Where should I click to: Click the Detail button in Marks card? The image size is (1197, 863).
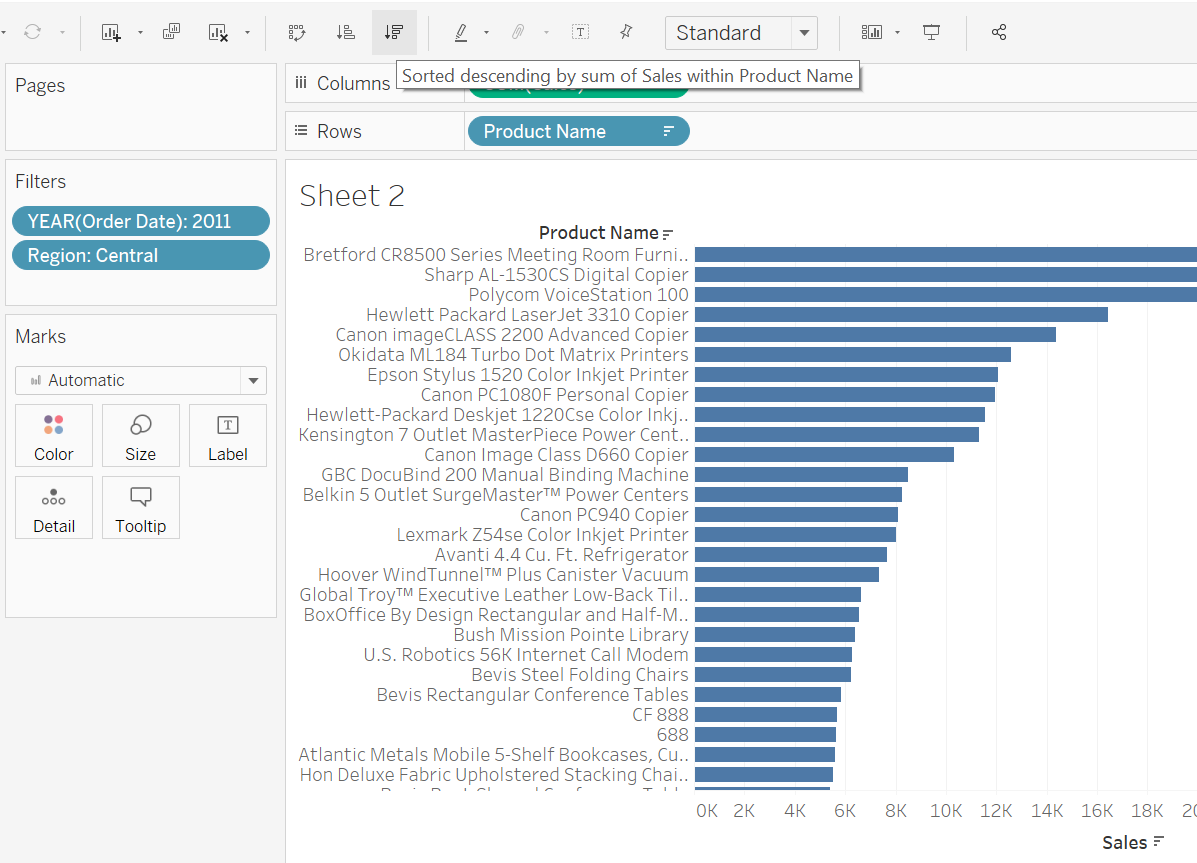click(x=53, y=508)
